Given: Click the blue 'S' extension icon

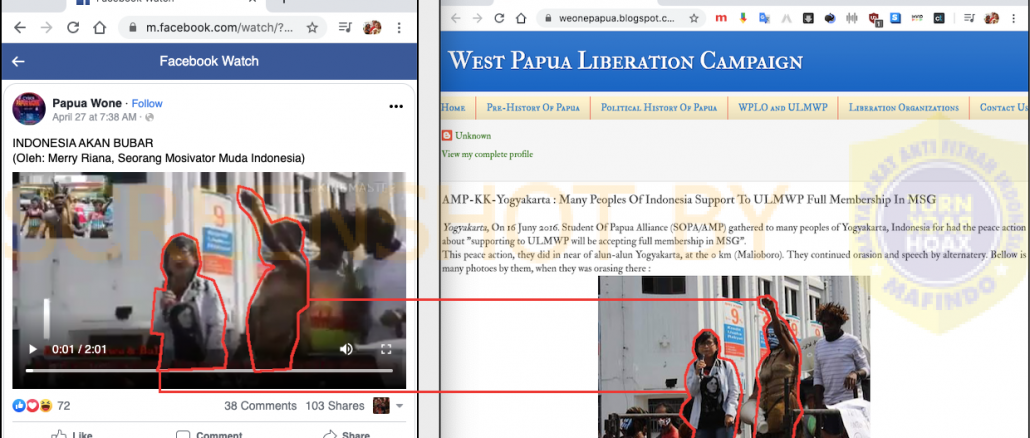Looking at the screenshot, I should pos(895,18).
